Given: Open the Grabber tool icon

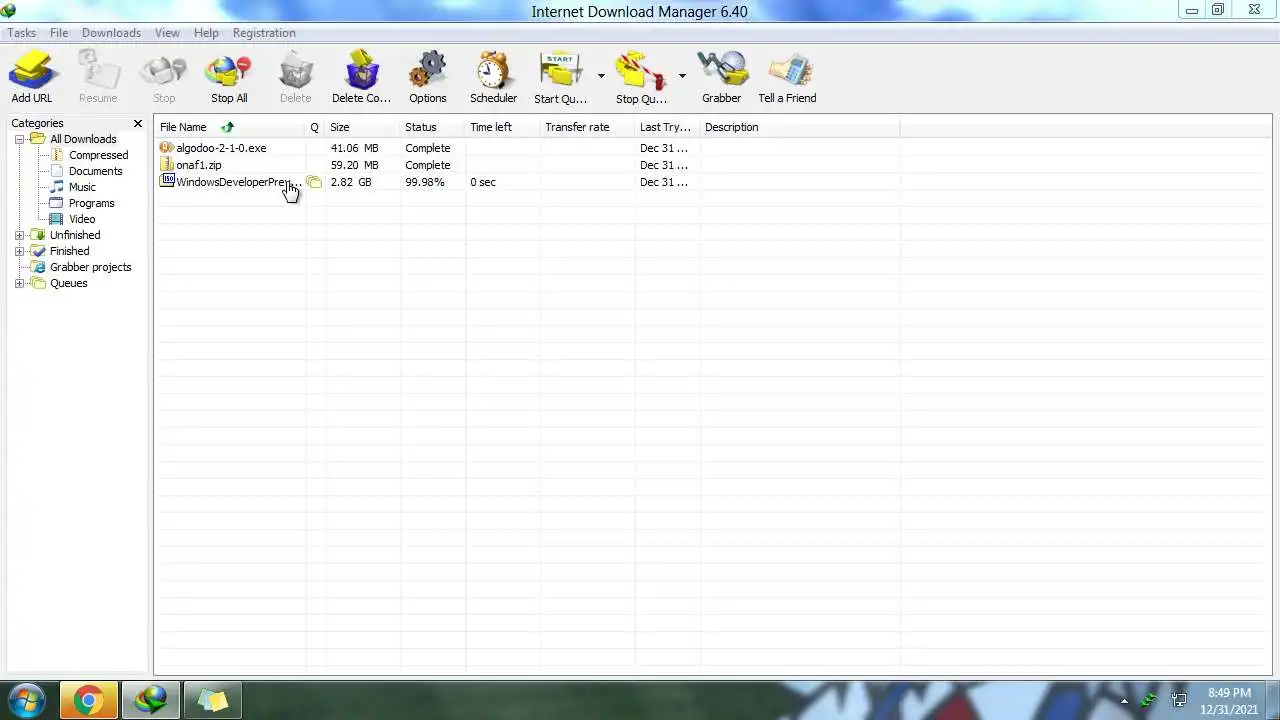Looking at the screenshot, I should pyautogui.click(x=722, y=70).
